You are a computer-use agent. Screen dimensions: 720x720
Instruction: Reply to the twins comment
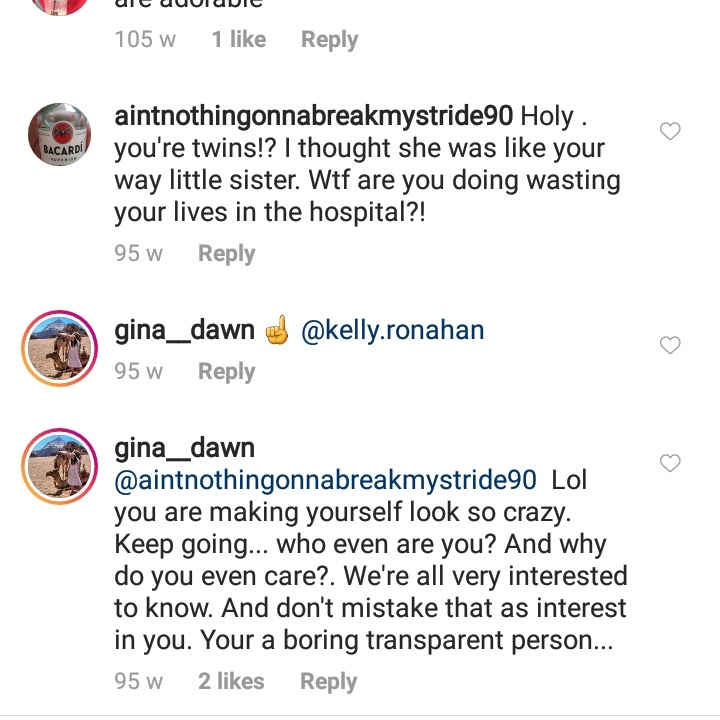tap(226, 254)
